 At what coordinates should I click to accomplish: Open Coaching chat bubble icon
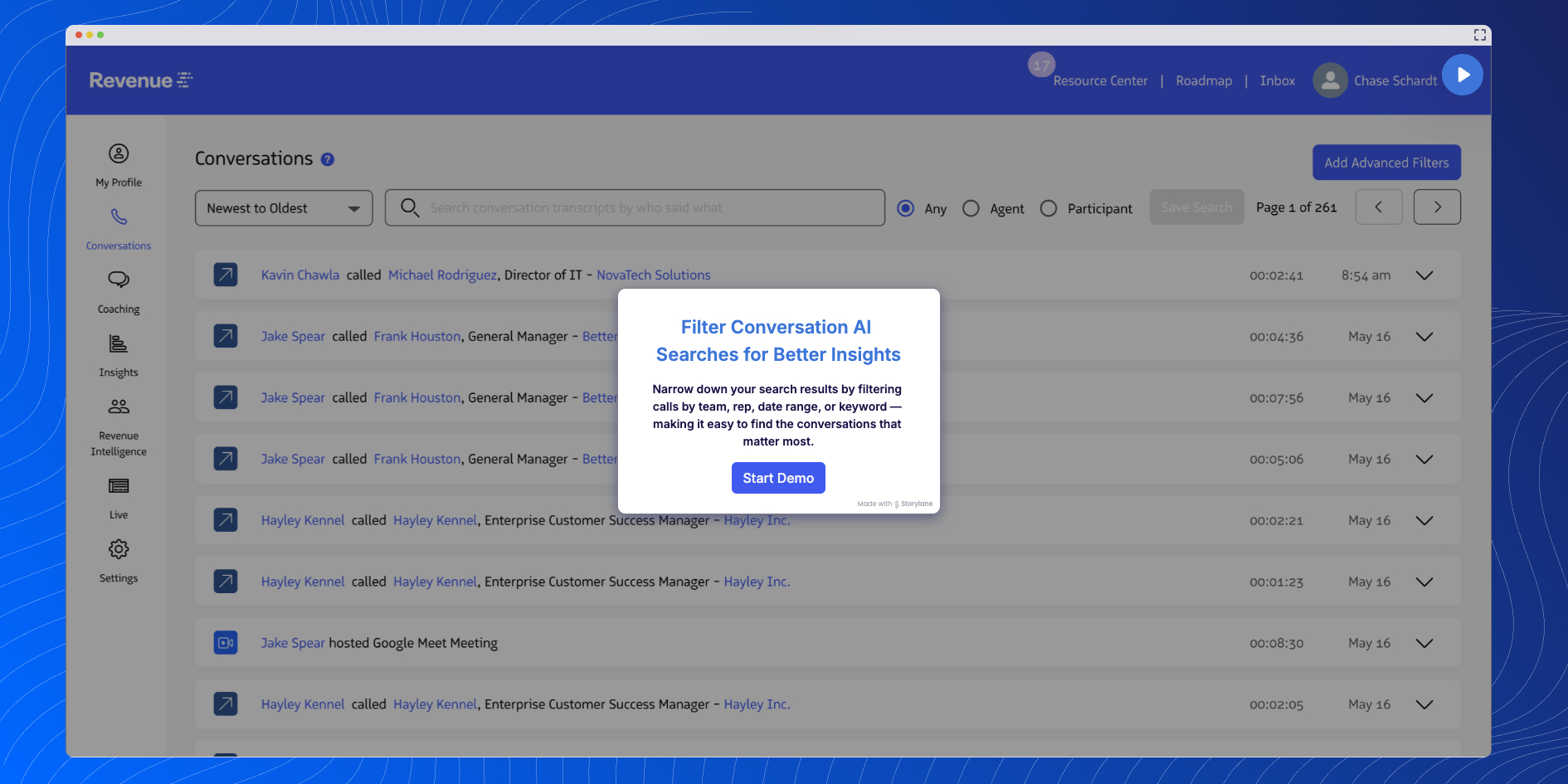[119, 280]
